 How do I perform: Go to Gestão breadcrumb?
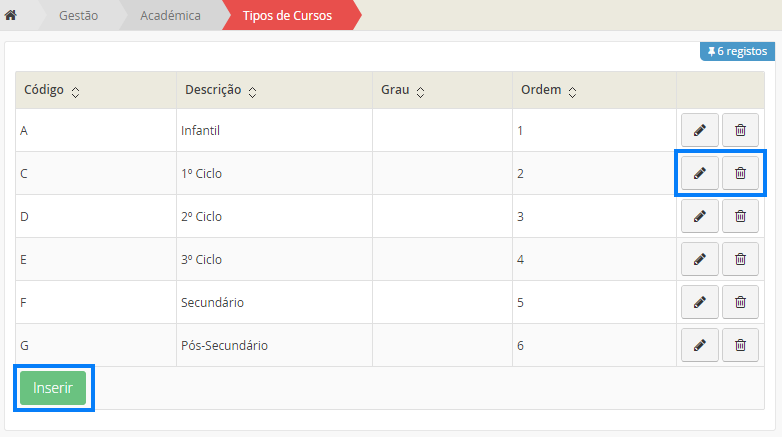(78, 15)
